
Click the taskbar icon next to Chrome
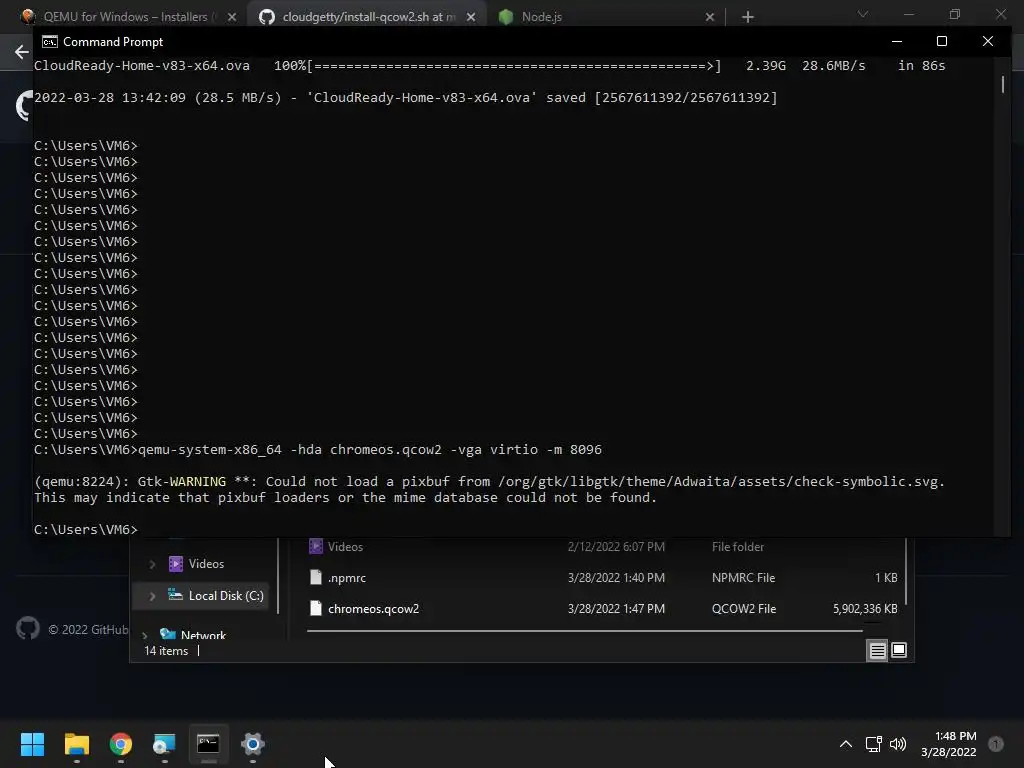coord(164,744)
